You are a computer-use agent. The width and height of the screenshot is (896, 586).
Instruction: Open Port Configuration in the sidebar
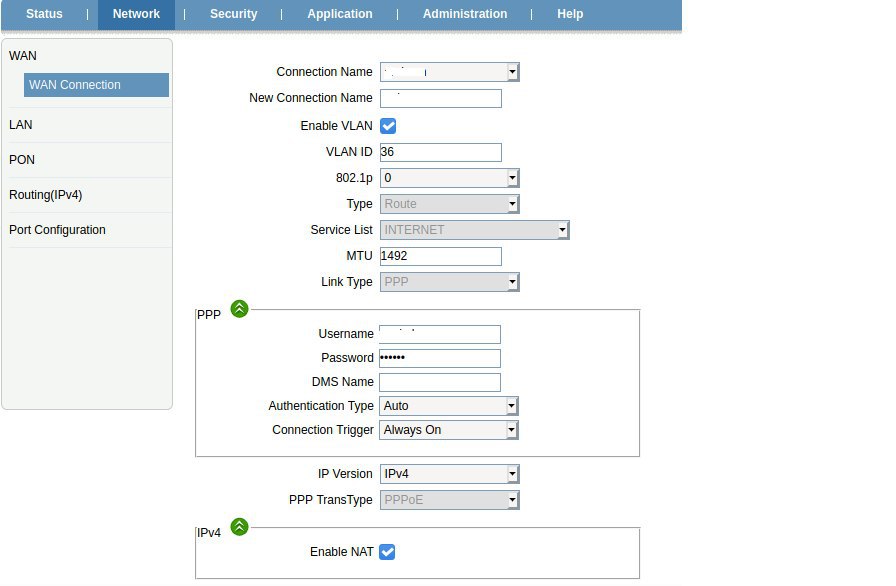57,230
